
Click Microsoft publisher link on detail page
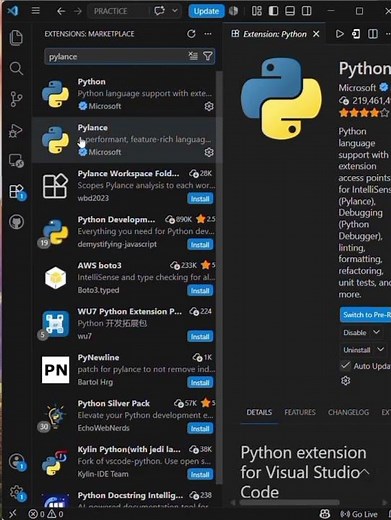tap(357, 88)
